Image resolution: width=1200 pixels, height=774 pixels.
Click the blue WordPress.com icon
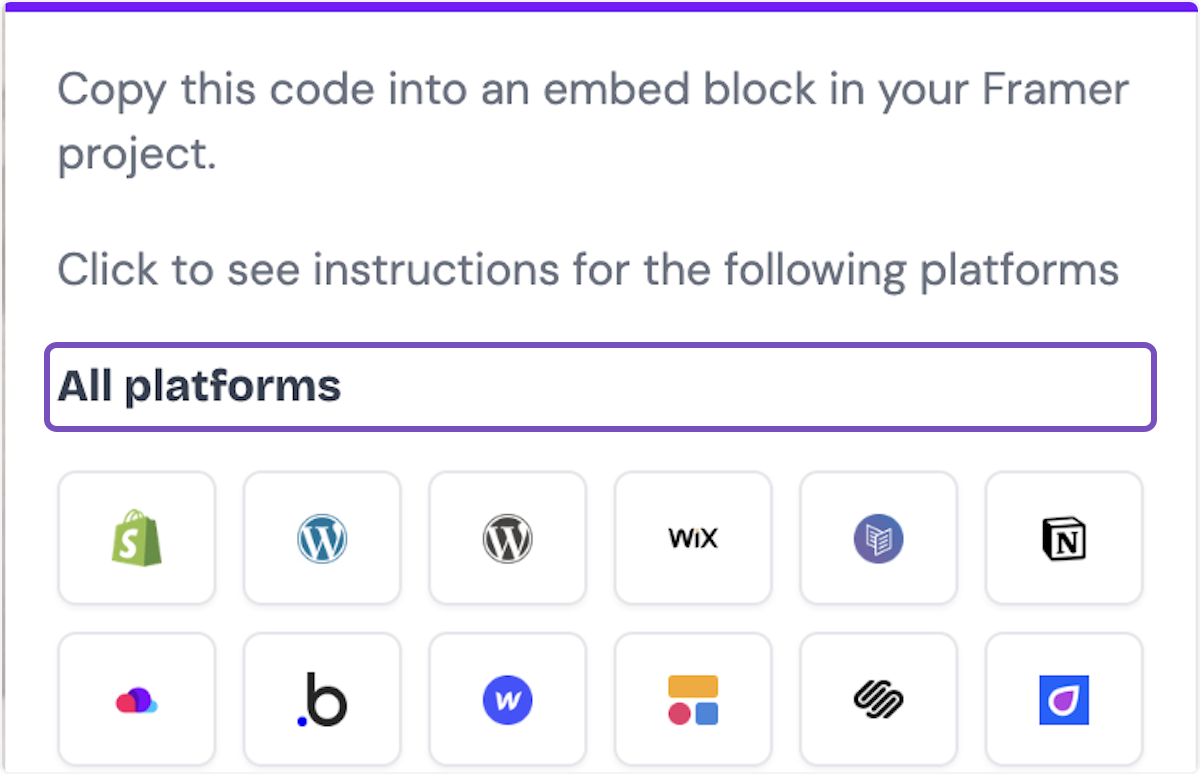[x=322, y=538]
